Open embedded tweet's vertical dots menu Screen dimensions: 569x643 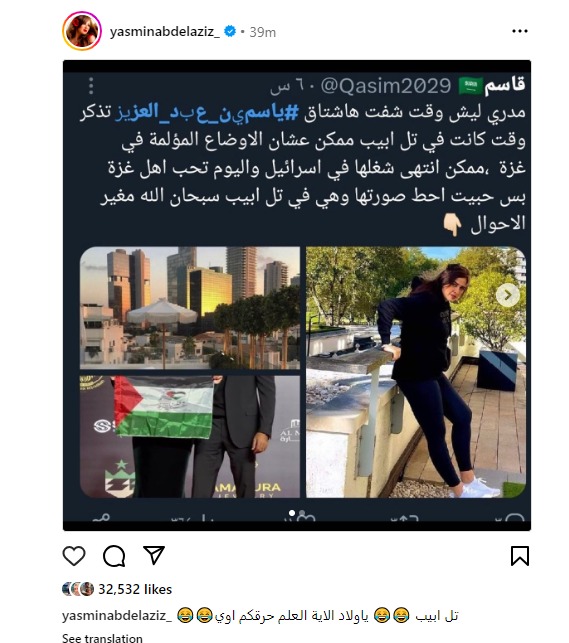[91, 86]
